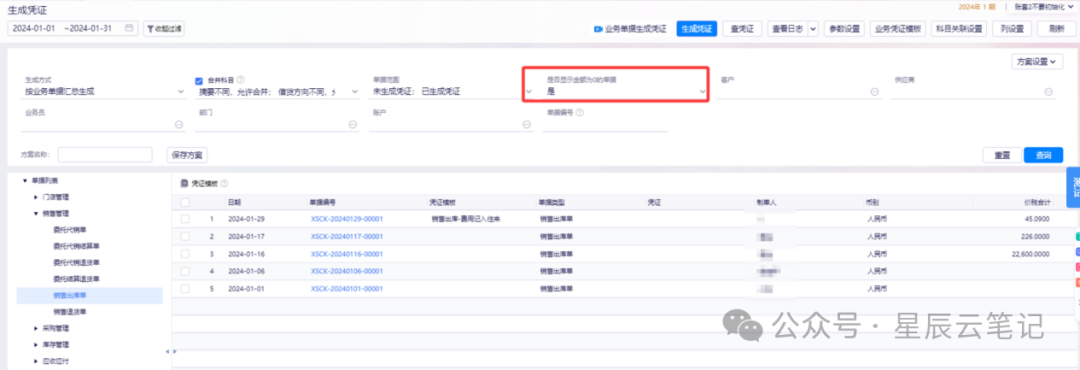
Task: Click the 凭证模板 document icon
Action: click(x=184, y=183)
